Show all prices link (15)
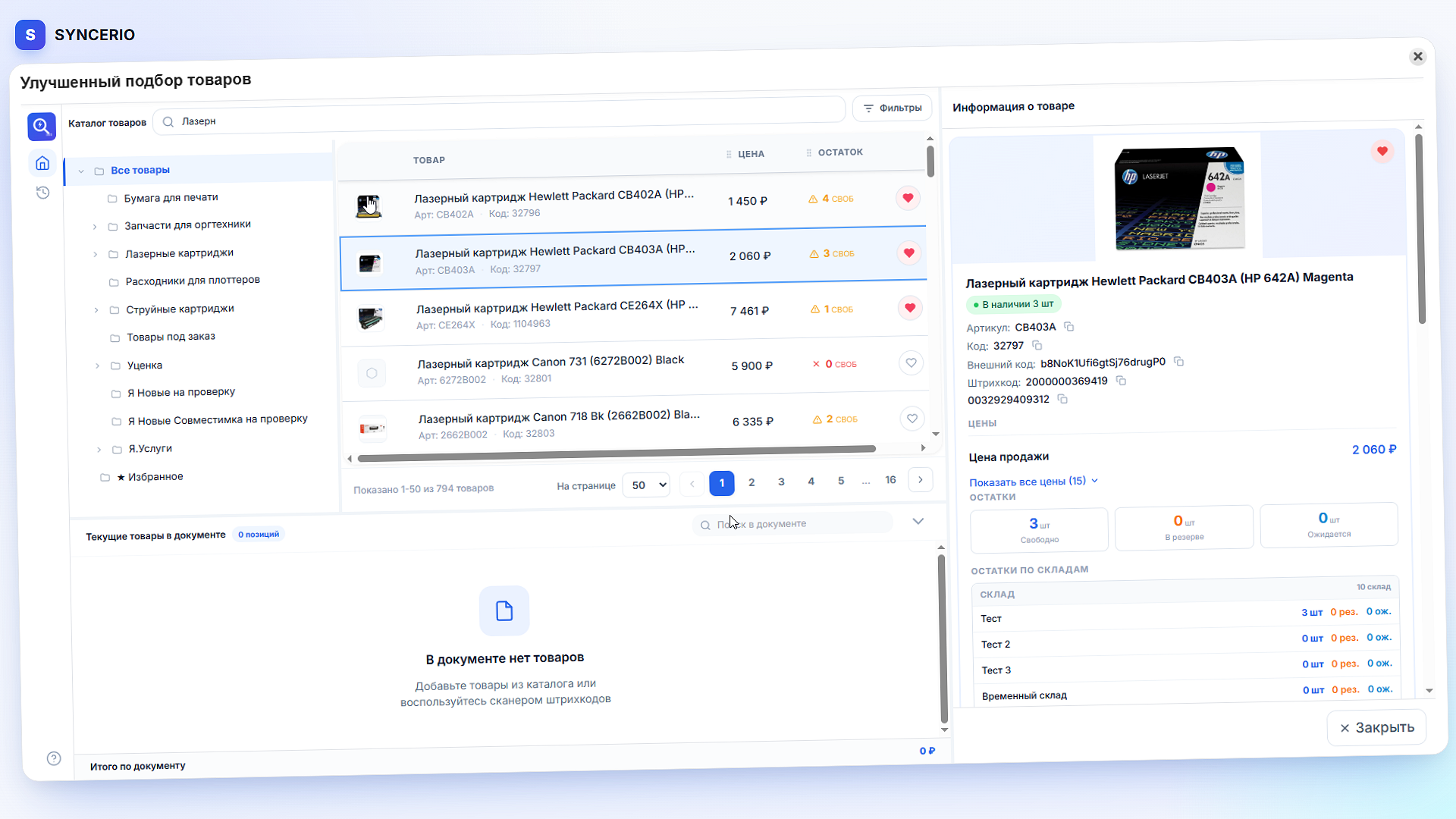This screenshot has width=1456, height=819. pos(1034,482)
